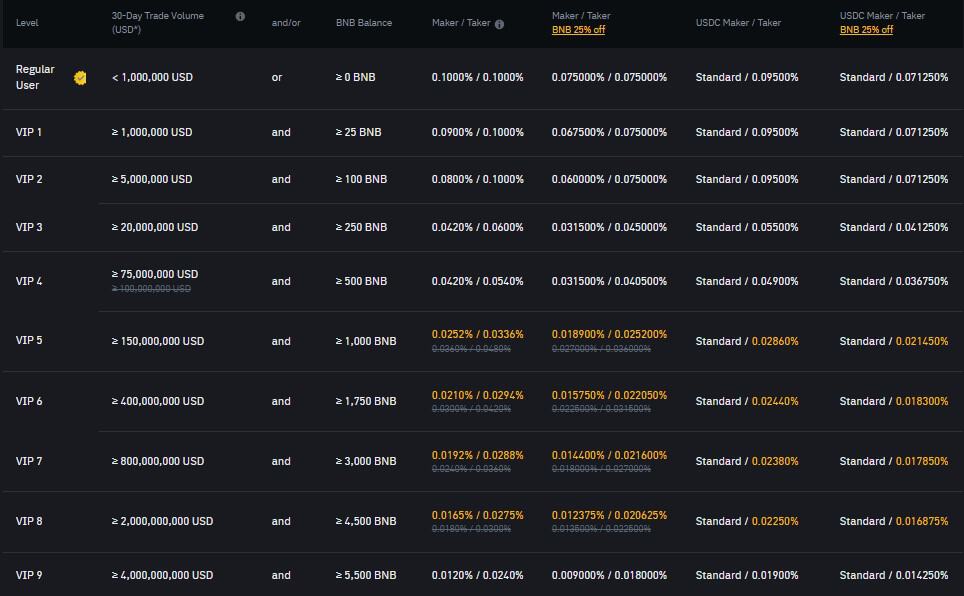The height and width of the screenshot is (596, 964).
Task: Click the '≥ 75,000,000 USD' volume cell
Action: click(155, 274)
